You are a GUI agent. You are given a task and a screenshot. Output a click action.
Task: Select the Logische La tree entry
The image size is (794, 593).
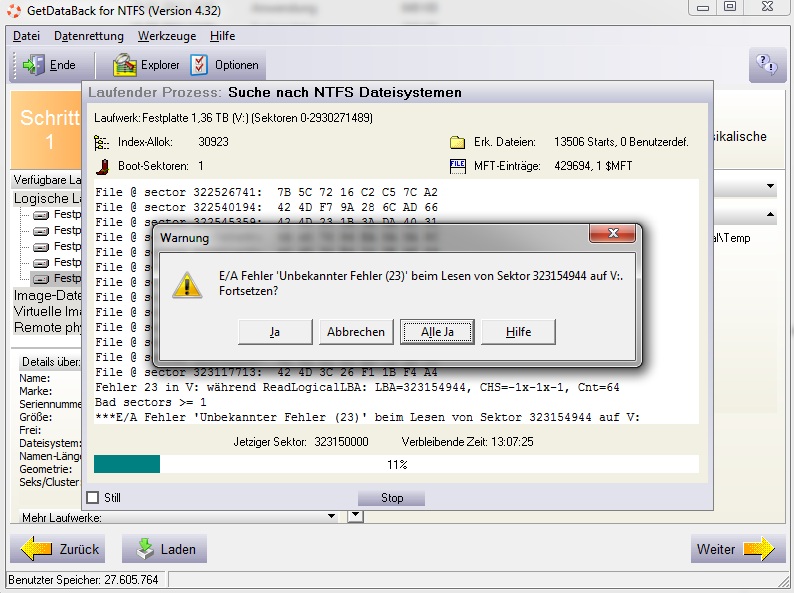pyautogui.click(x=48, y=199)
